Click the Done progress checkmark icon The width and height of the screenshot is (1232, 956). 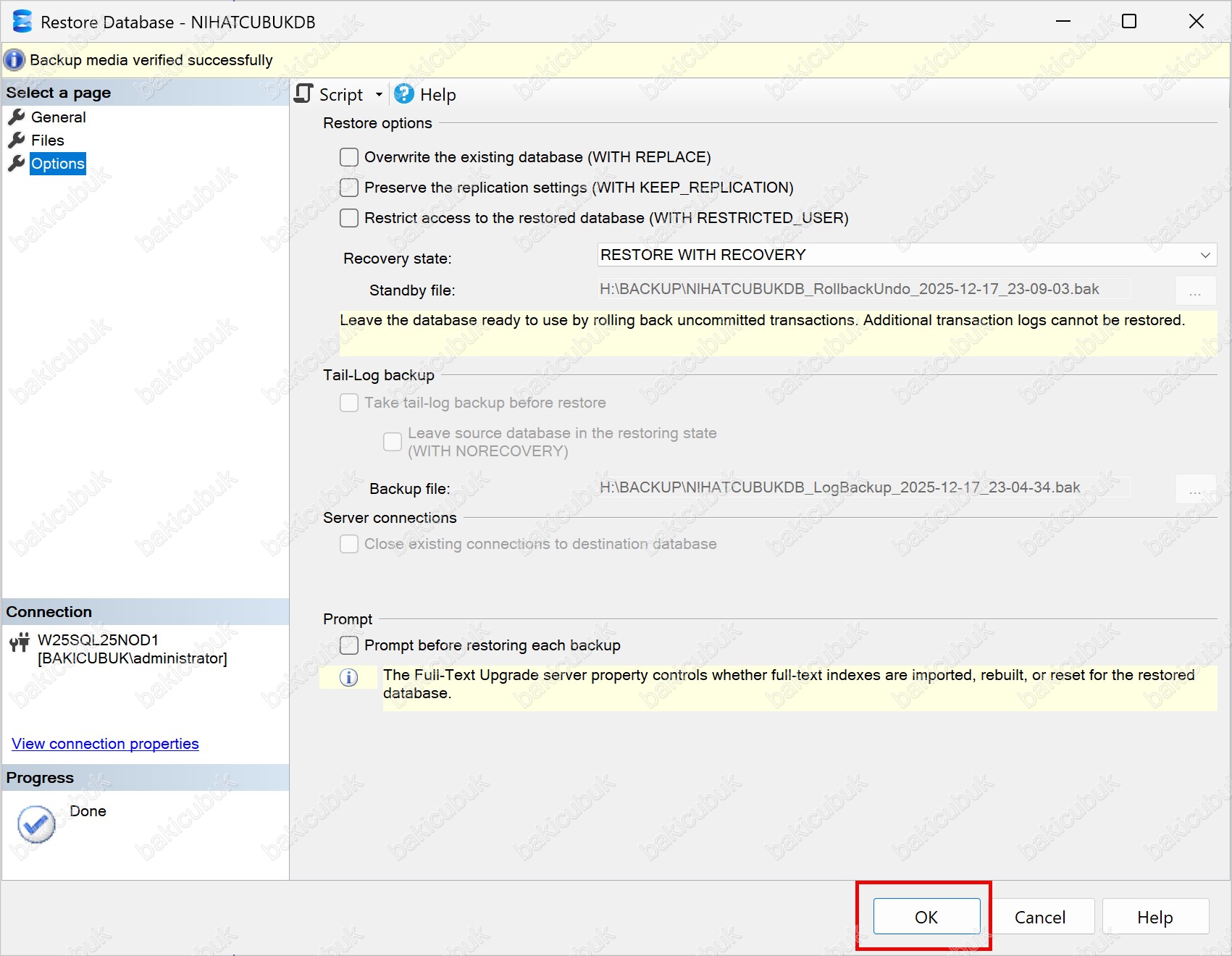(36, 824)
